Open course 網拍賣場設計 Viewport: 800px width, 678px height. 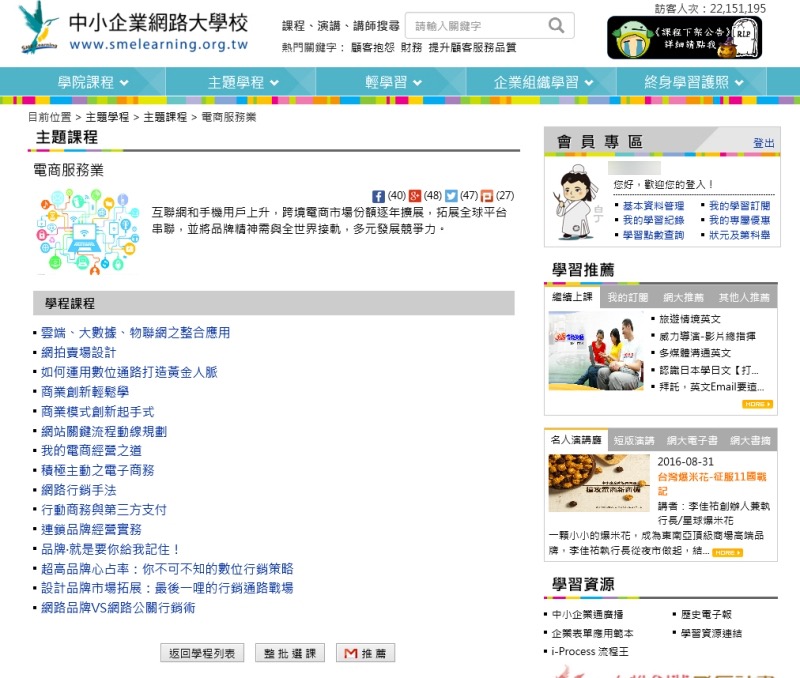(x=79, y=353)
